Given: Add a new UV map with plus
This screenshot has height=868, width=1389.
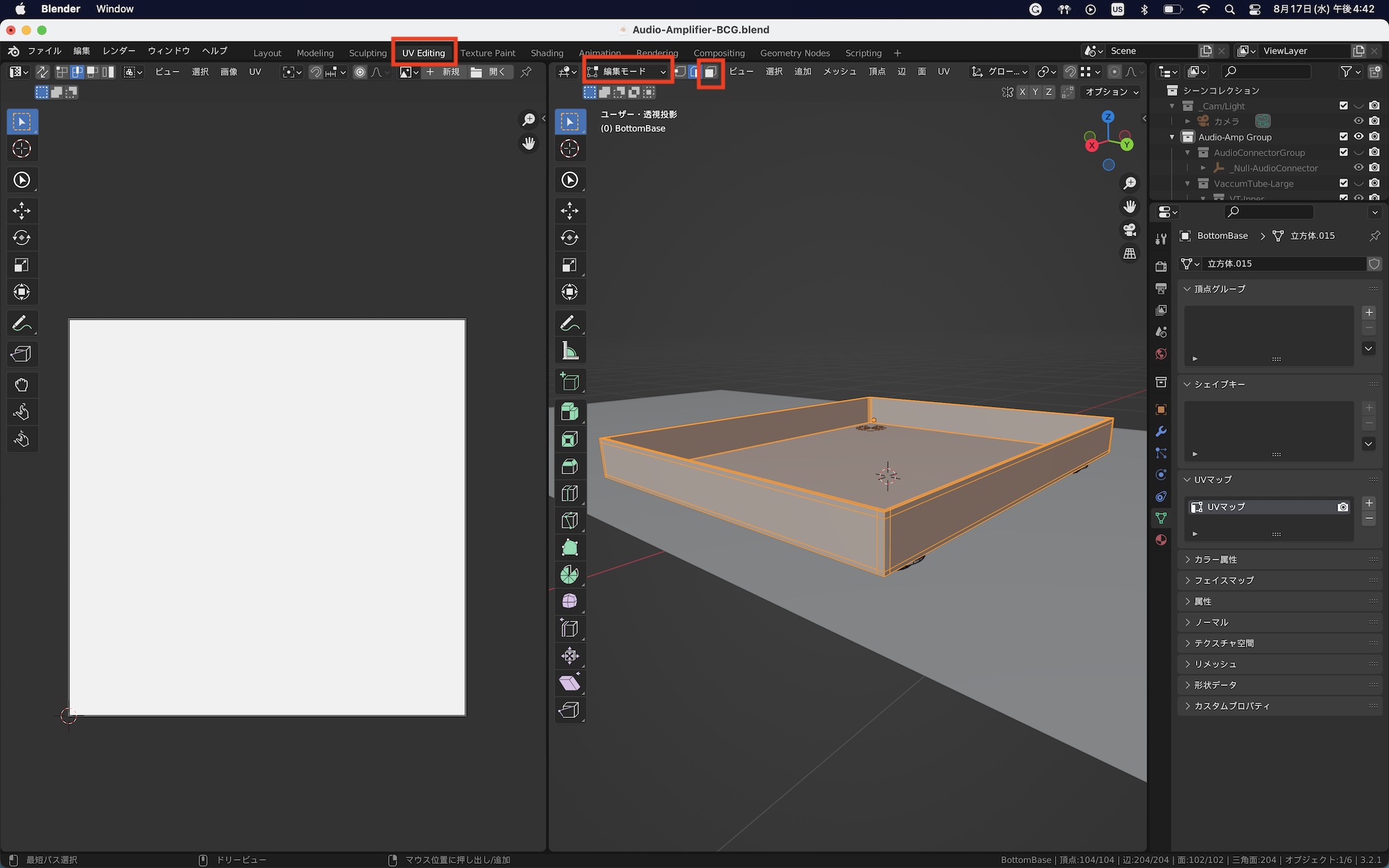Looking at the screenshot, I should [x=1369, y=503].
